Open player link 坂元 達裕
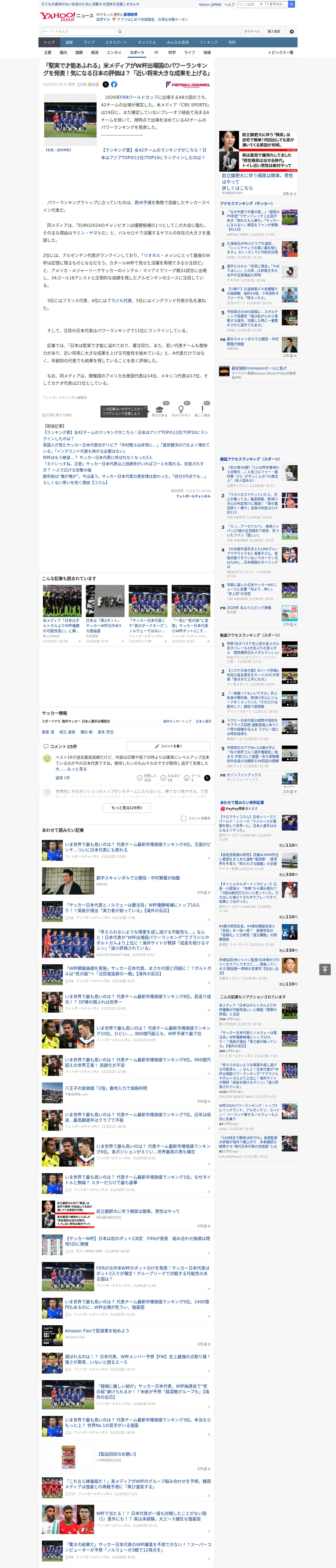 pyautogui.click(x=67, y=732)
